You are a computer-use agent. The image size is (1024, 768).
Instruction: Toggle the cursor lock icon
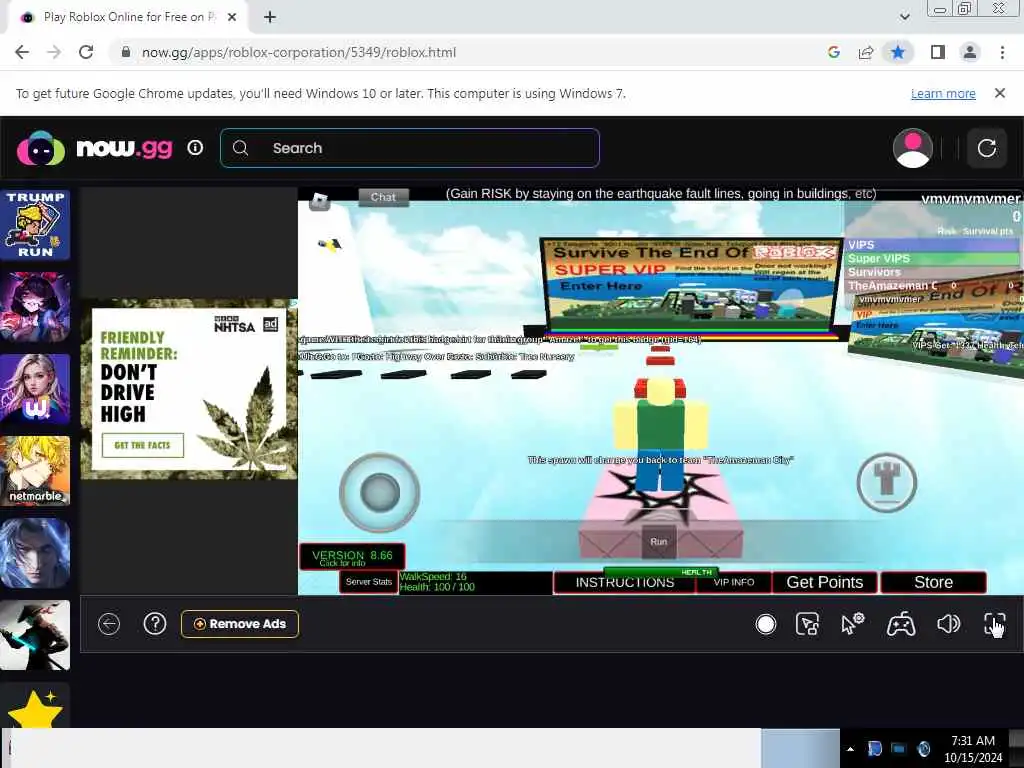[808, 624]
